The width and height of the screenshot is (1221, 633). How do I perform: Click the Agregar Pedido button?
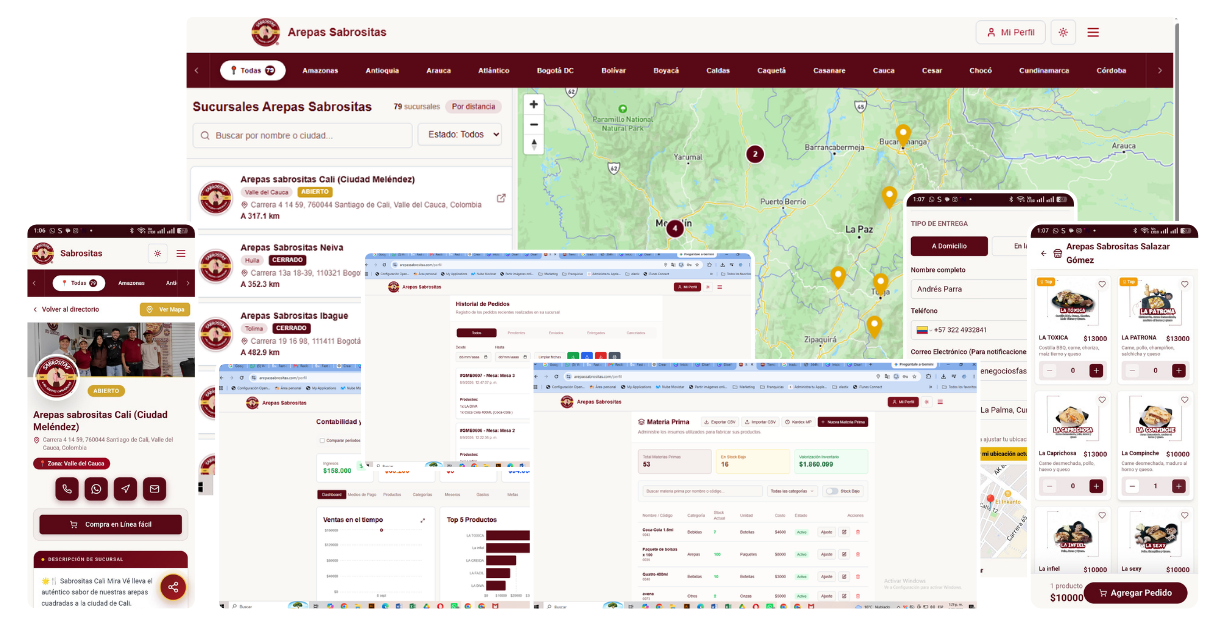coord(1135,592)
